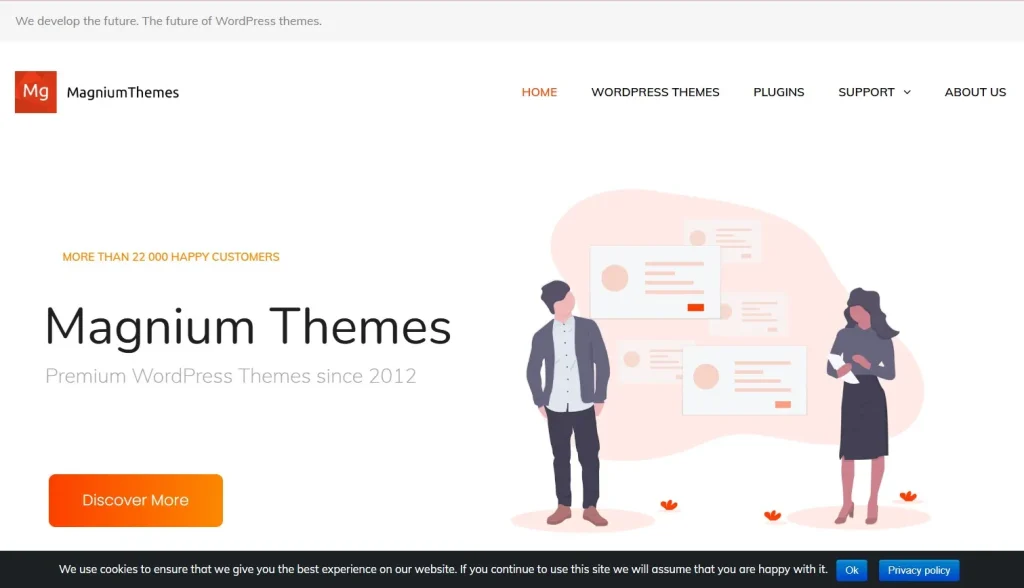Image resolution: width=1024 pixels, height=588 pixels.
Task: Click the top bar tagline We develop the future
Action: [x=168, y=21]
